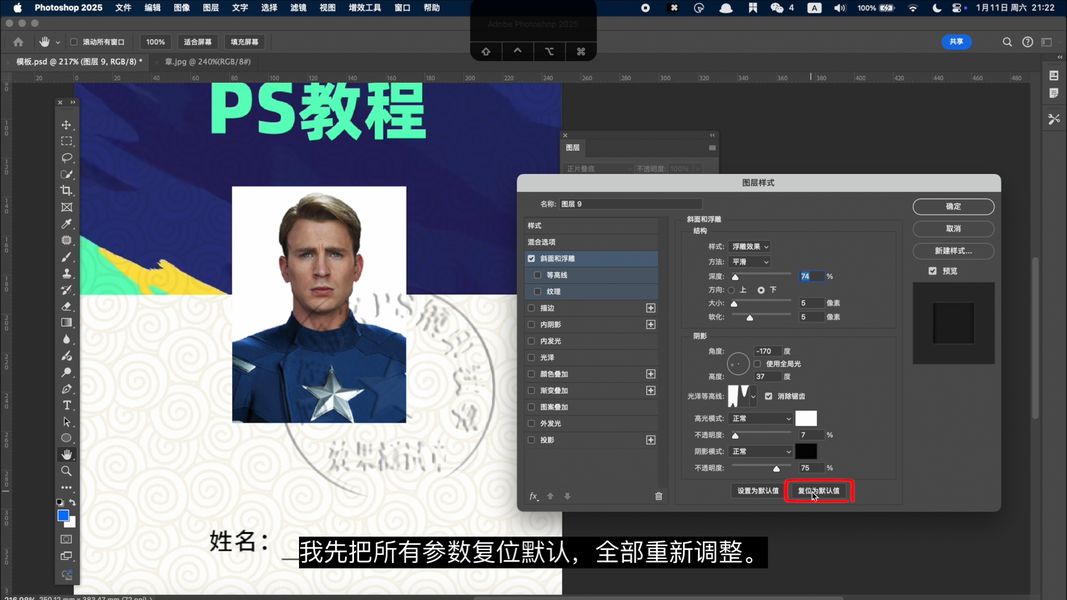Click the 共享 button
This screenshot has height=600, width=1067.
(956, 41)
